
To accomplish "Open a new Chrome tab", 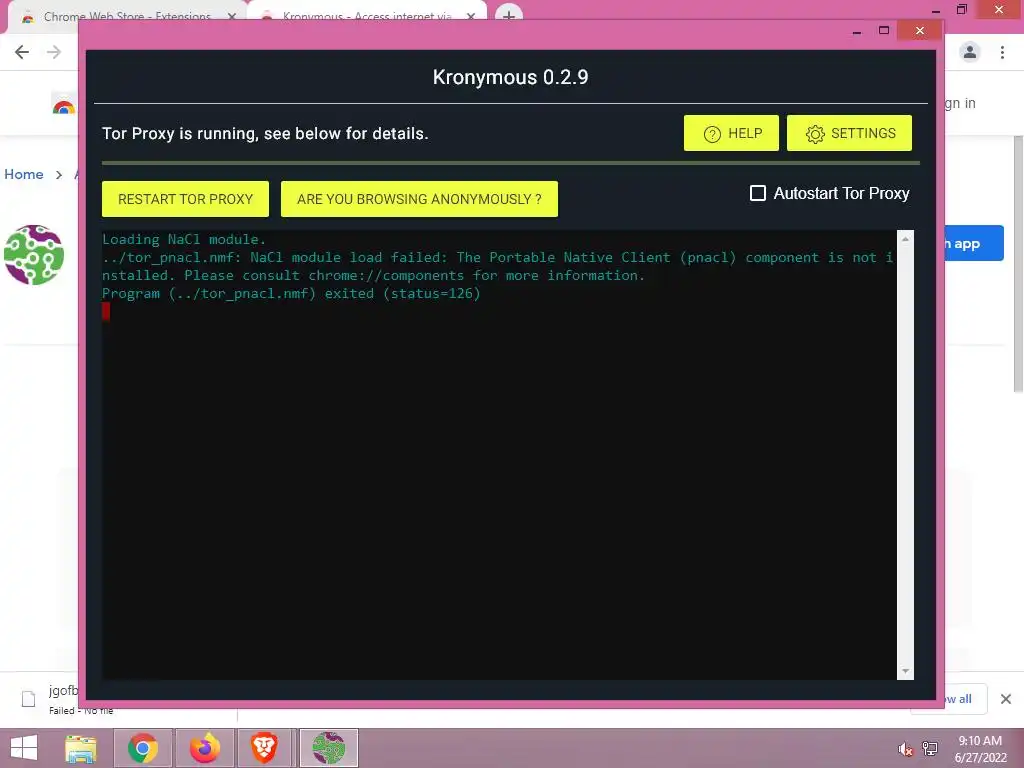I will [509, 14].
